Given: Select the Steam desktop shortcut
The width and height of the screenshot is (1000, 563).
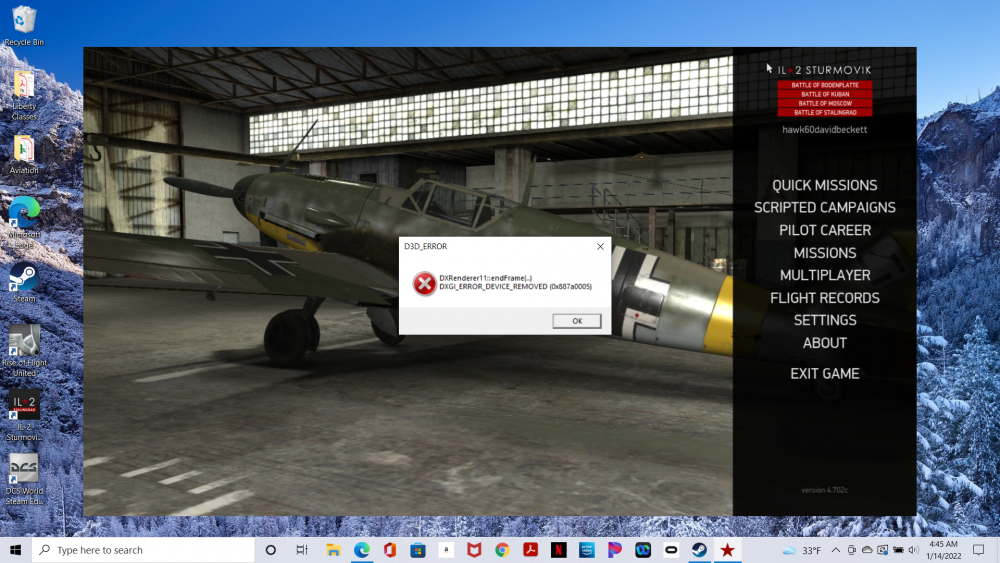Looking at the screenshot, I should (x=24, y=282).
